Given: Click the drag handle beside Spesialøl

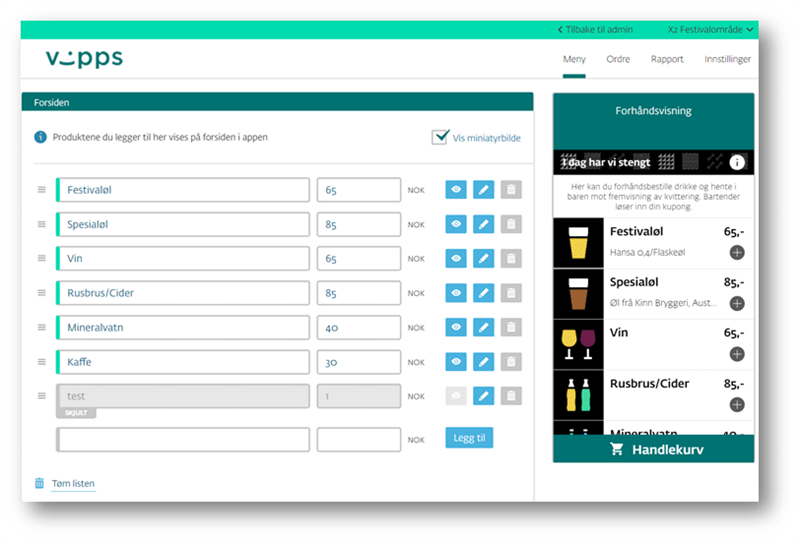Looking at the screenshot, I should tap(42, 224).
